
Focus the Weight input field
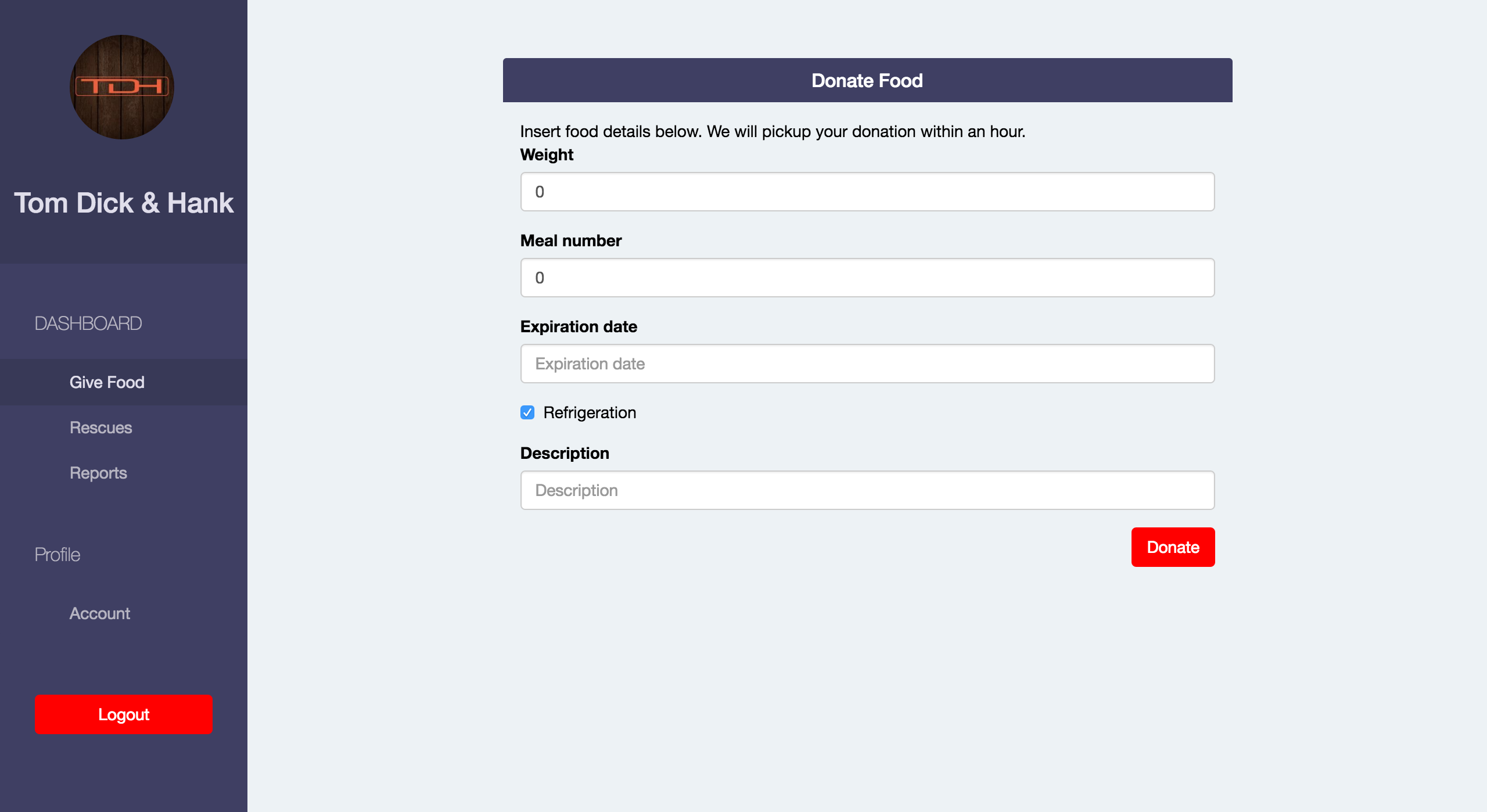[x=867, y=192]
